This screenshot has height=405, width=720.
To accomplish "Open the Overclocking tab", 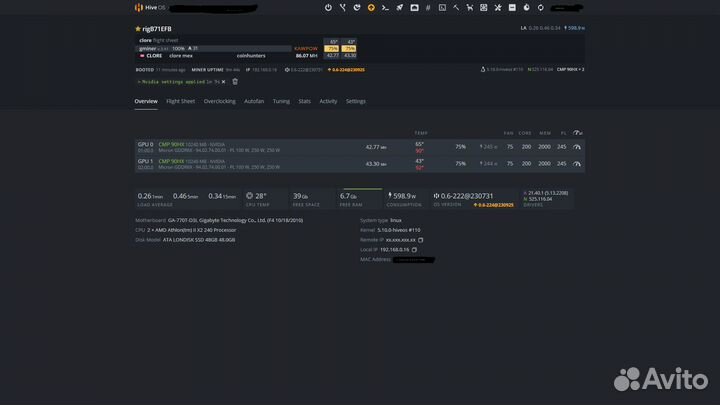I will [219, 101].
